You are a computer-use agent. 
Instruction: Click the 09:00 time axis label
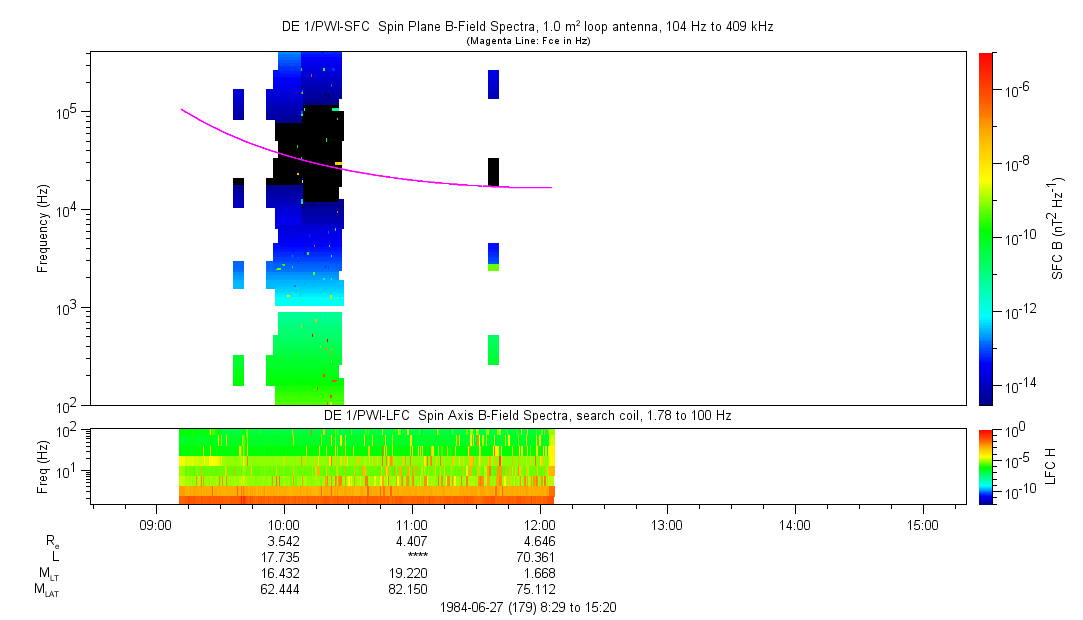point(156,524)
